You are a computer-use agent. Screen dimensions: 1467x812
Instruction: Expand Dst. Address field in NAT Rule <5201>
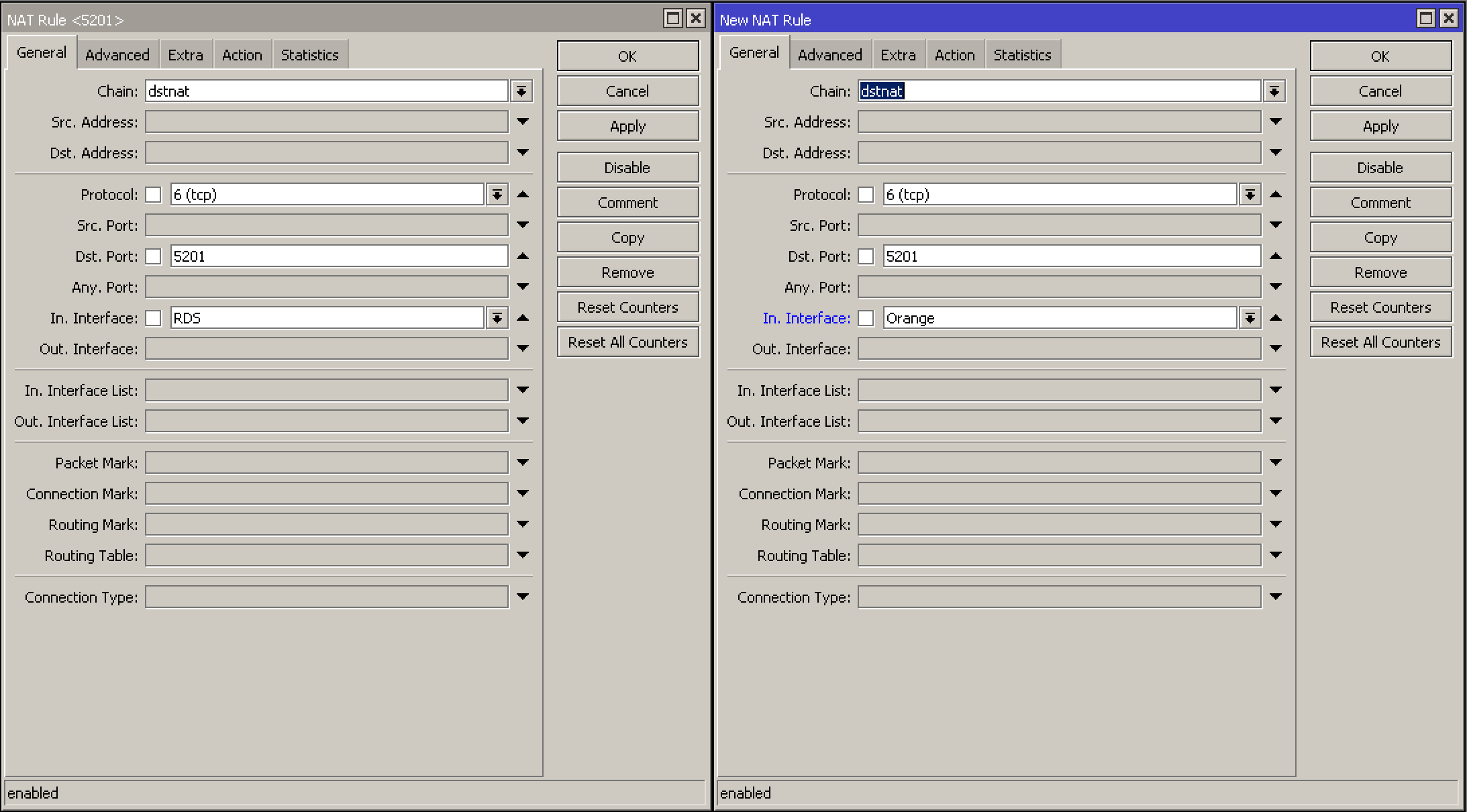coord(523,152)
